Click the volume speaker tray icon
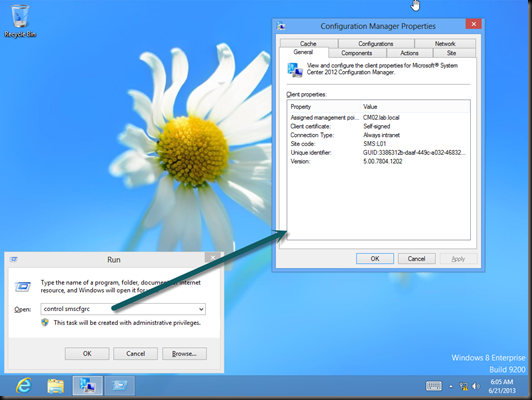The height and width of the screenshot is (400, 532). (476, 386)
